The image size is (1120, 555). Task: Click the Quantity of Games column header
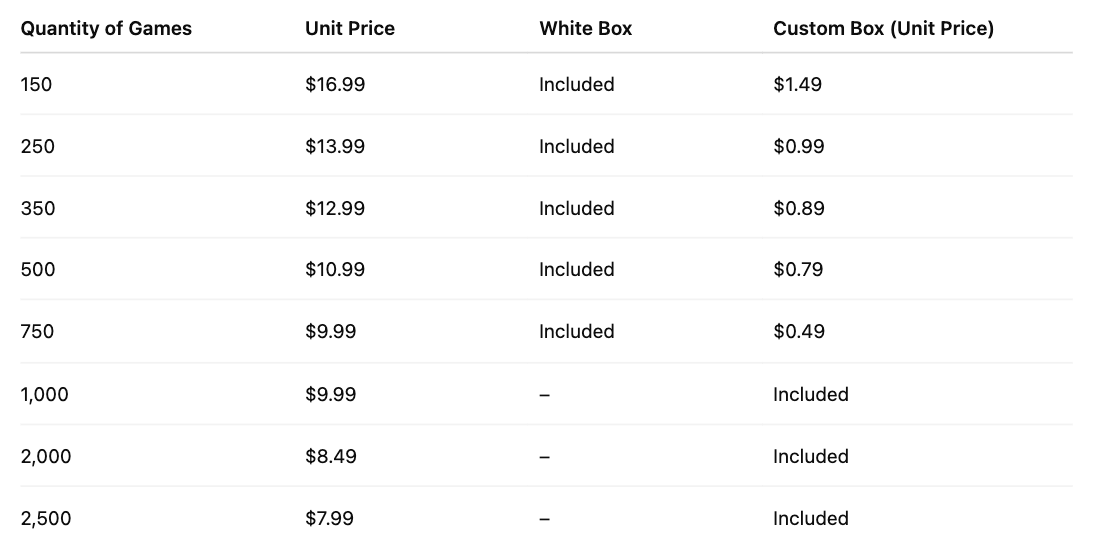(x=106, y=29)
